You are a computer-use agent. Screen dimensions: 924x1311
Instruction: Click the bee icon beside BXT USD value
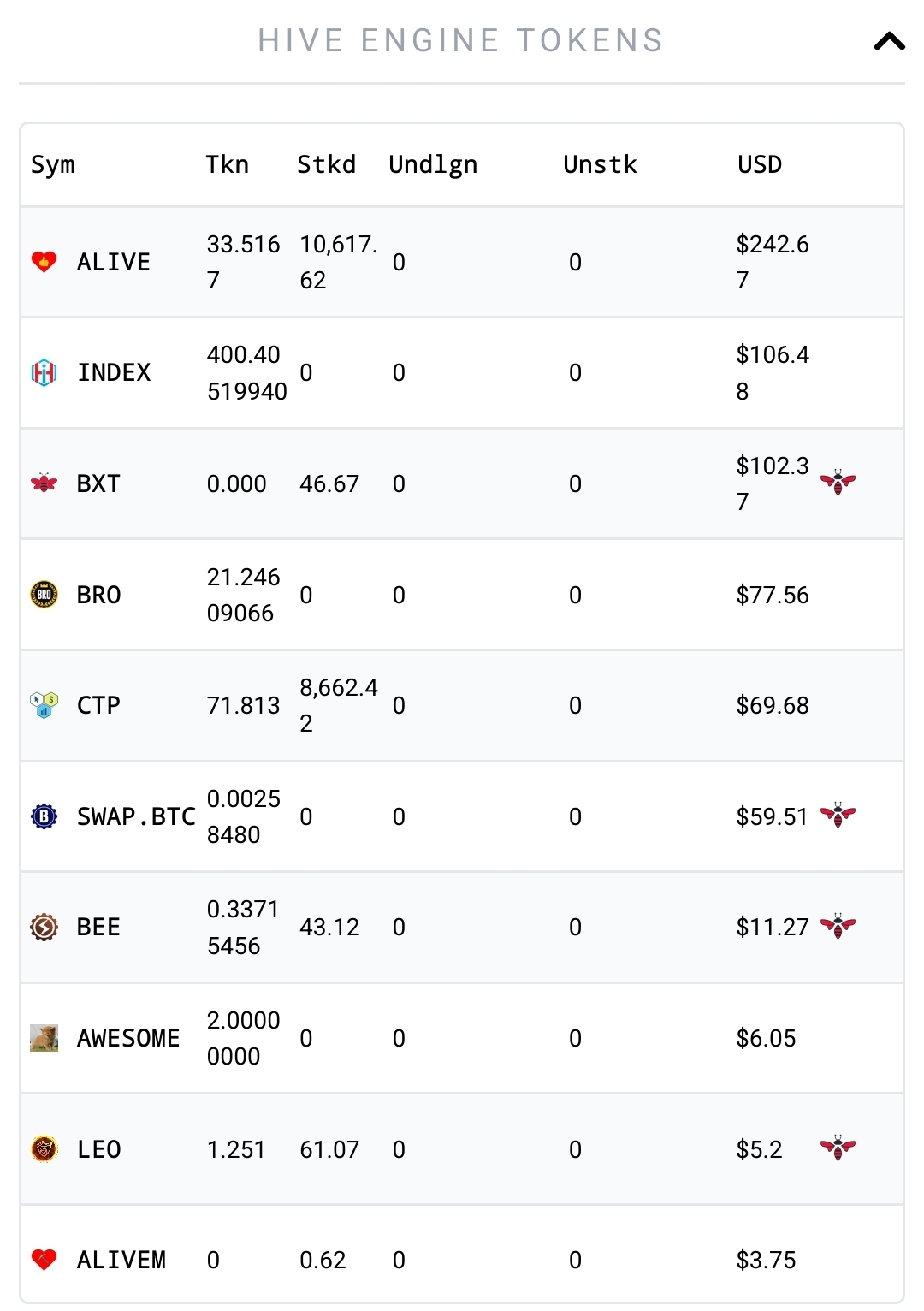point(838,483)
